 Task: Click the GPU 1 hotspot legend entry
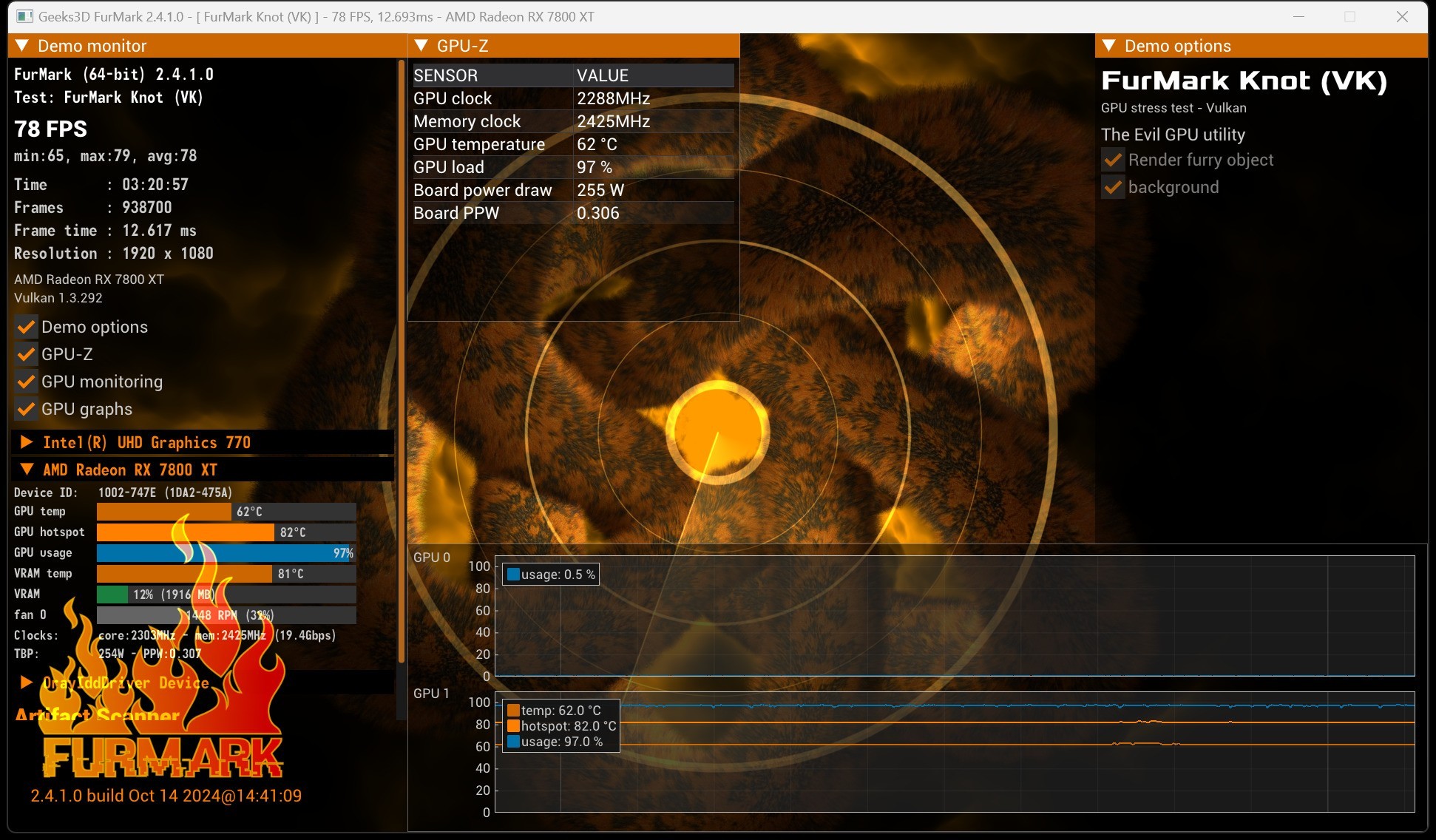(561, 726)
